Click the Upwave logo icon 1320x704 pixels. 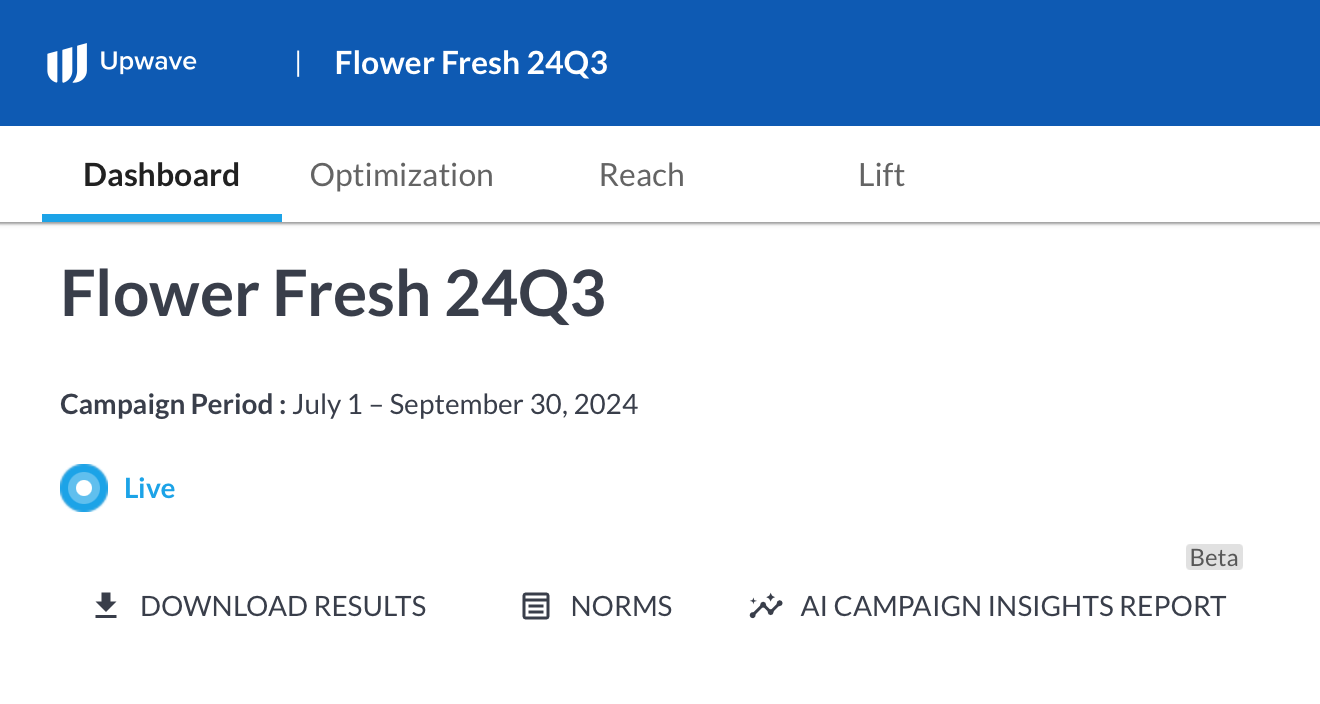coord(67,63)
